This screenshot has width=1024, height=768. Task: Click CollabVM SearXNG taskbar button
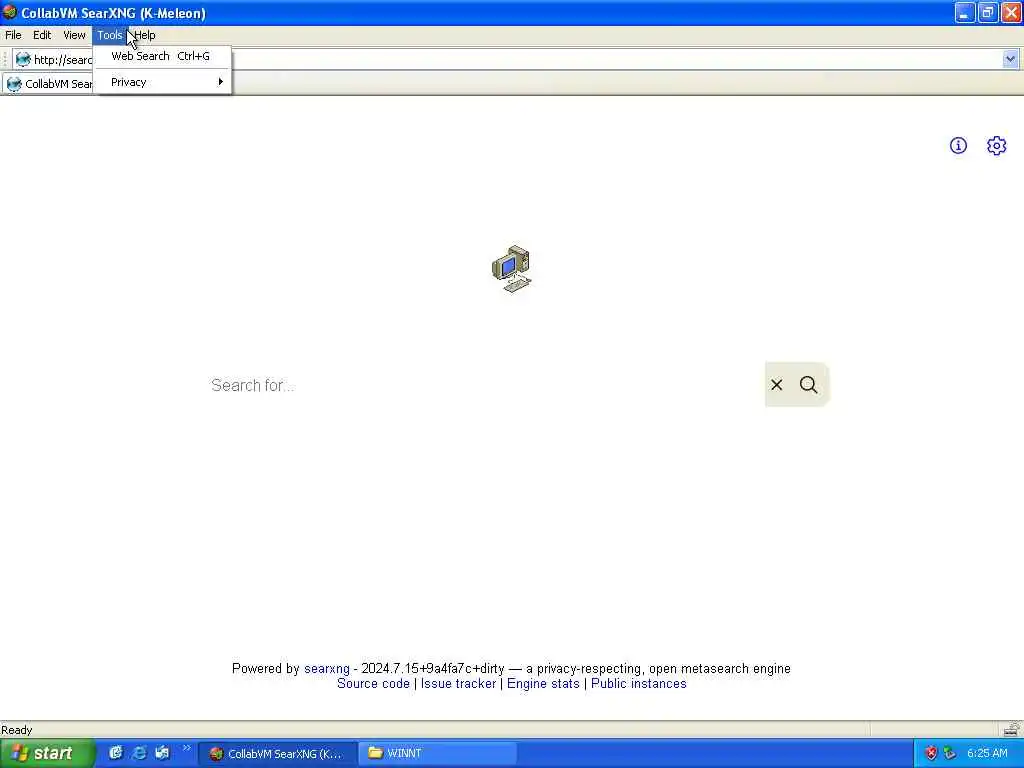coord(278,753)
